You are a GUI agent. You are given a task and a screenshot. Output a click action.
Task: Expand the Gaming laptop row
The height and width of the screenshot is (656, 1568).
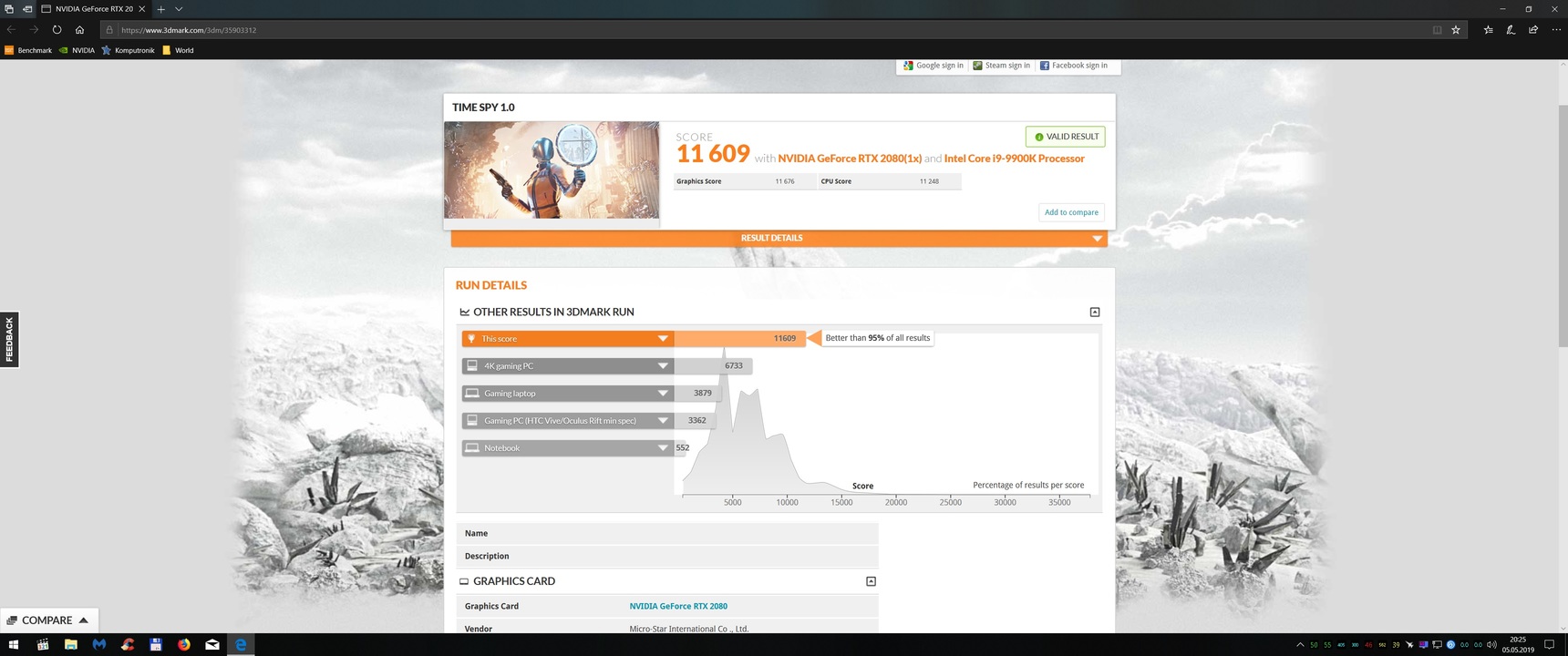coord(567,393)
